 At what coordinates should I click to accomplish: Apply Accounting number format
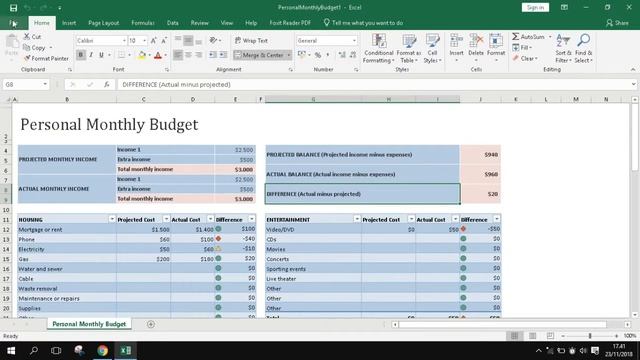point(302,55)
